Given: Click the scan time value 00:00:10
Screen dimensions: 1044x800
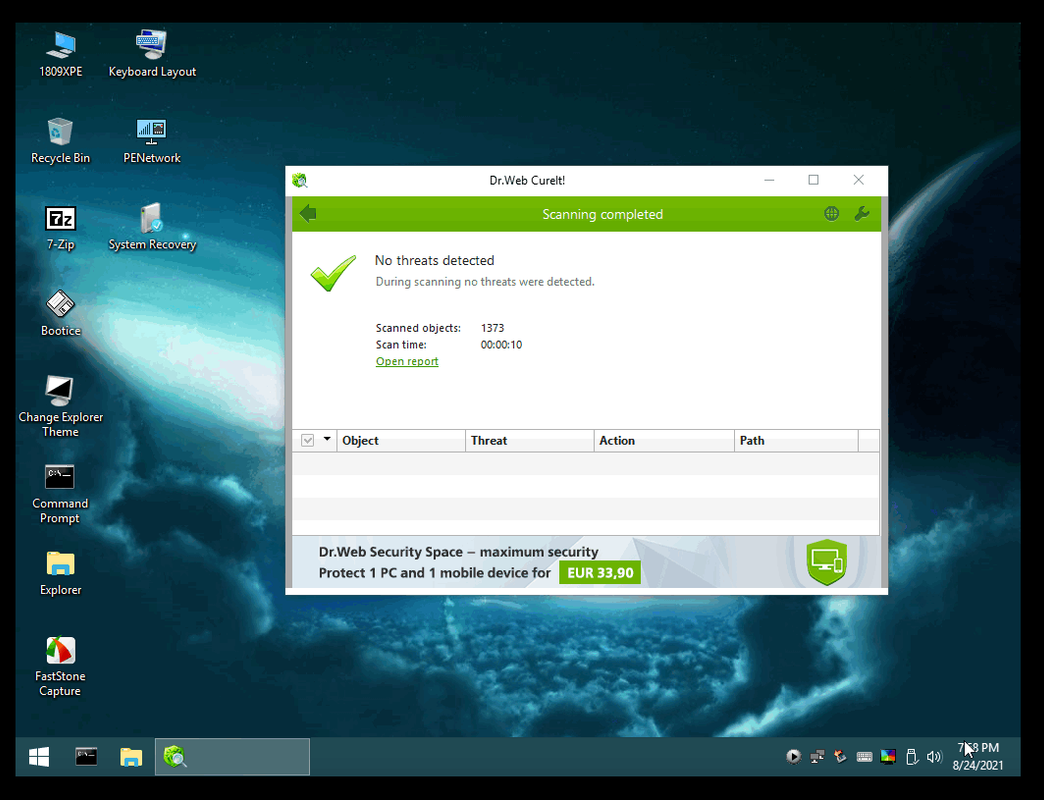Looking at the screenshot, I should (501, 345).
